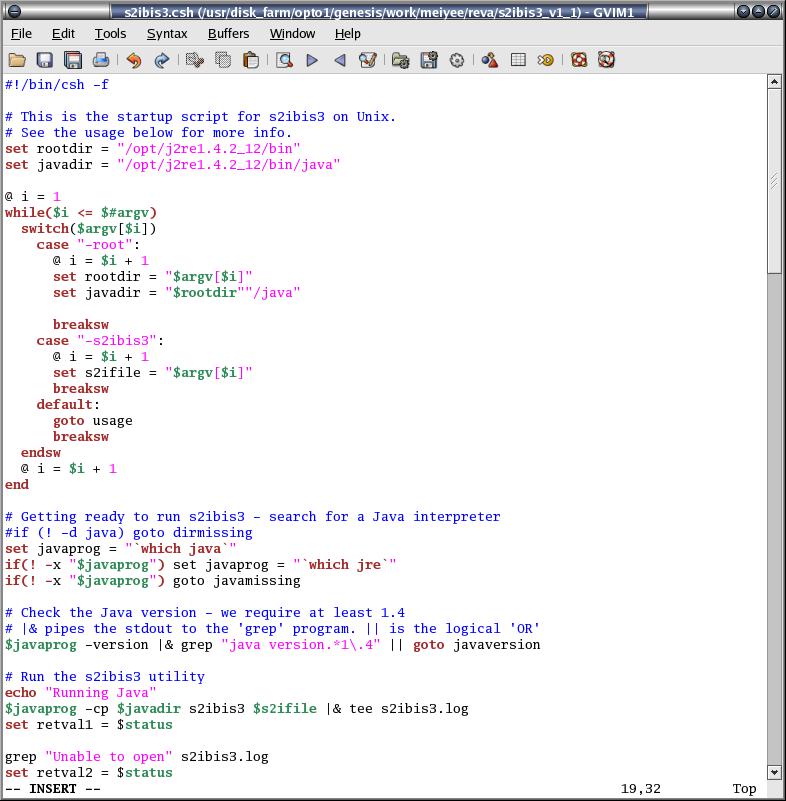Viewport: 786px width, 801px height.
Task: Open the Help menu
Action: point(348,34)
